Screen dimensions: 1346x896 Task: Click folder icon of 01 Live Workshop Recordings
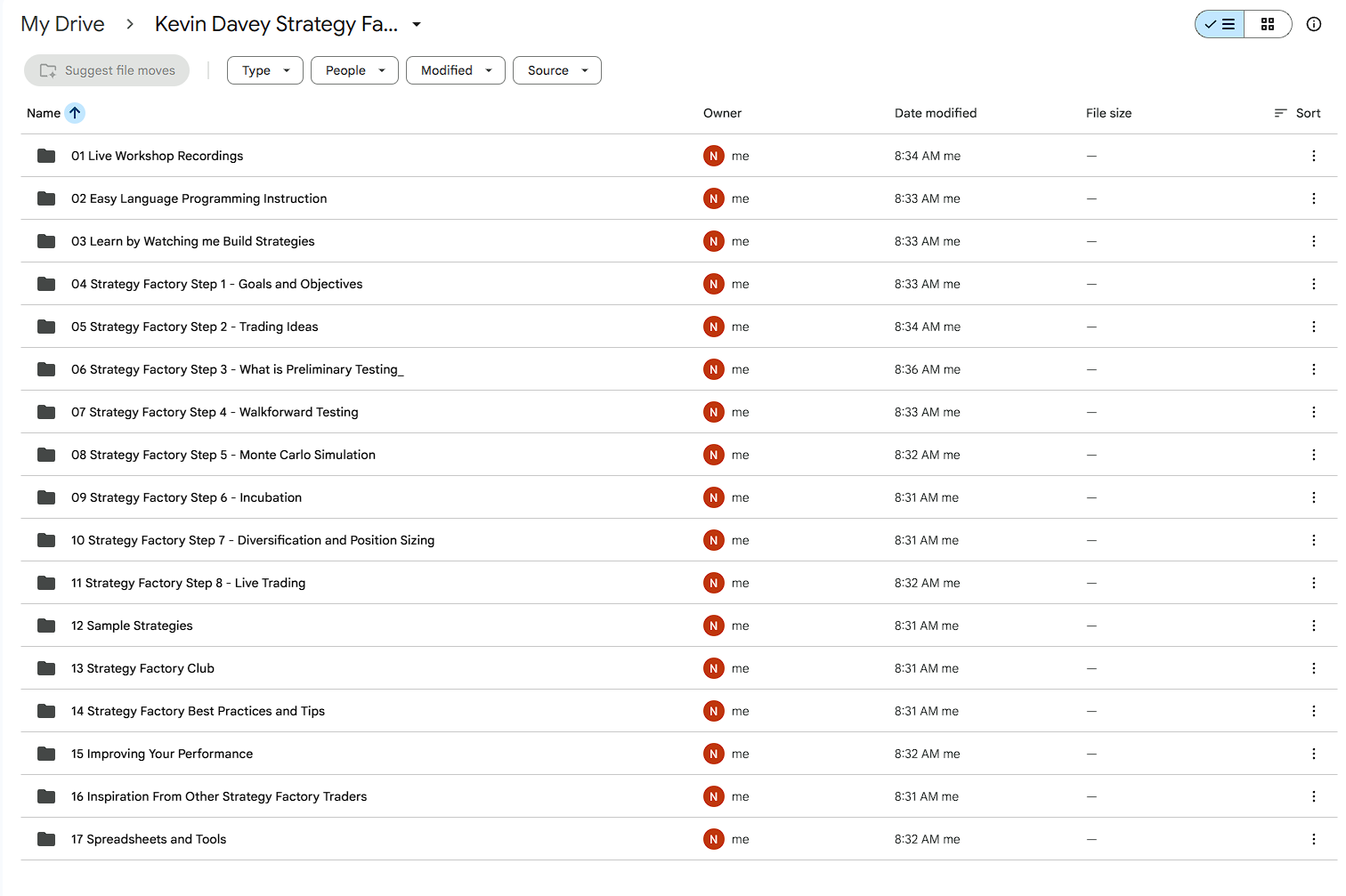pyautogui.click(x=46, y=156)
